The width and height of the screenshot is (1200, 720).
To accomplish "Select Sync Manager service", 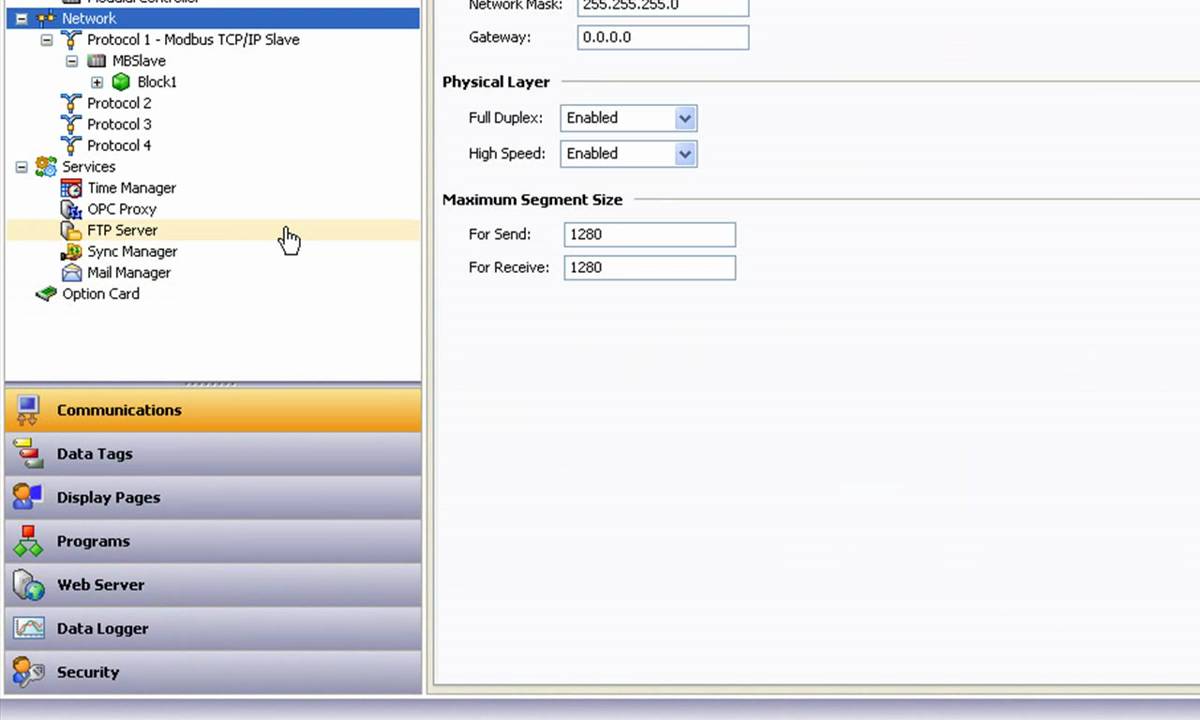I will pos(132,251).
